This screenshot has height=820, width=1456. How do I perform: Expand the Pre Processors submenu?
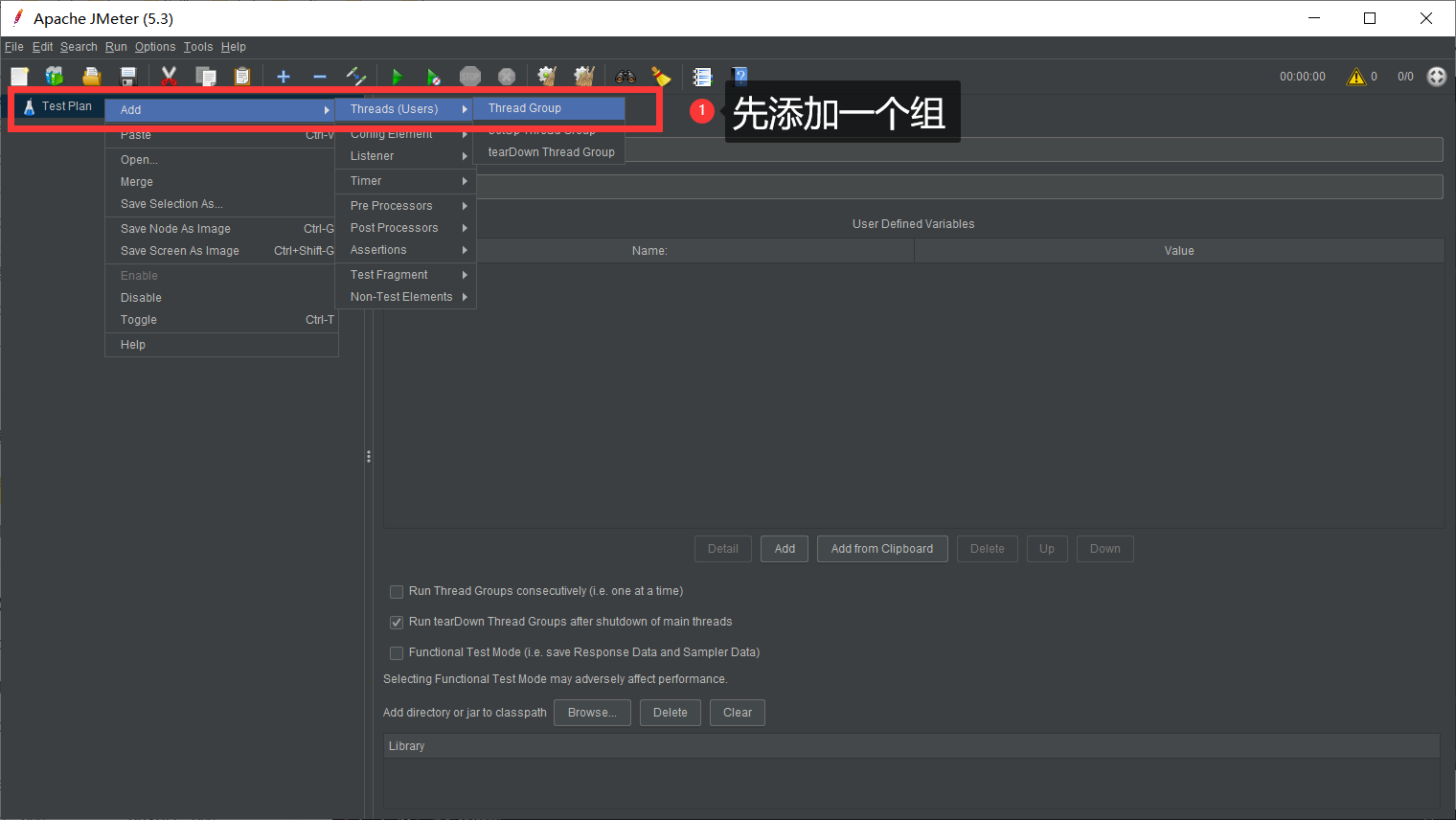coord(405,206)
